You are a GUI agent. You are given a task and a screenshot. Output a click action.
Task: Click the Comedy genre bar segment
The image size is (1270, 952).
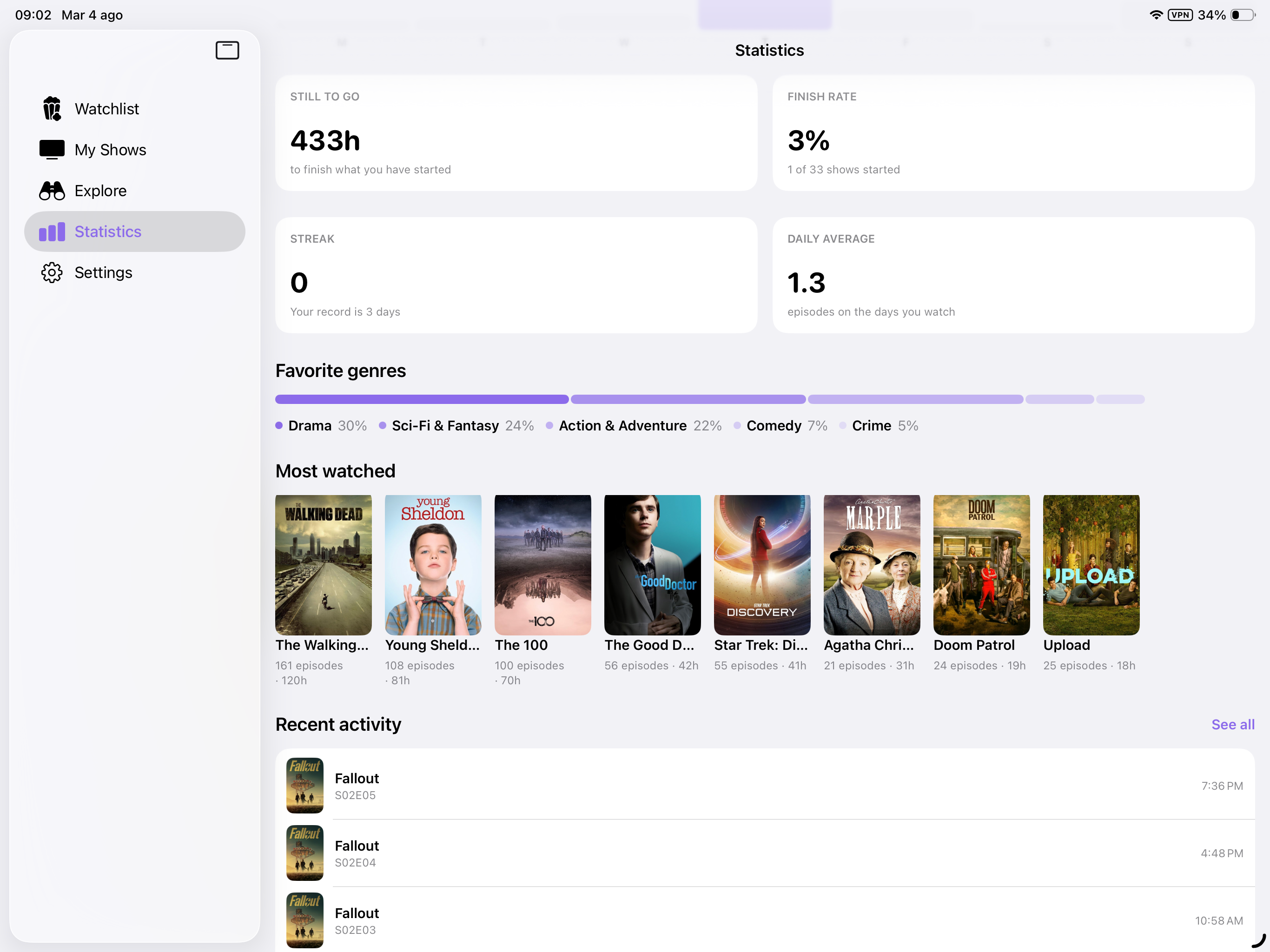pos(1059,399)
